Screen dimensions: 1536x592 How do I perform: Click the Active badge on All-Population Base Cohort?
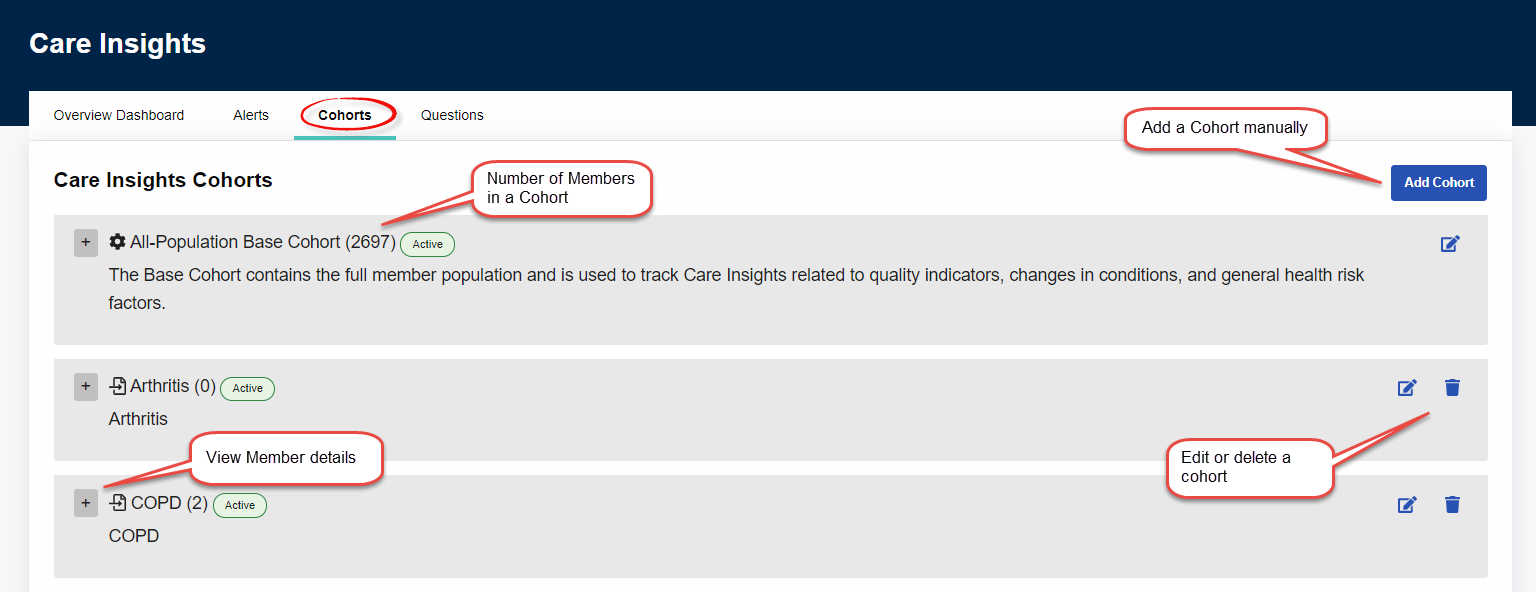[428, 244]
